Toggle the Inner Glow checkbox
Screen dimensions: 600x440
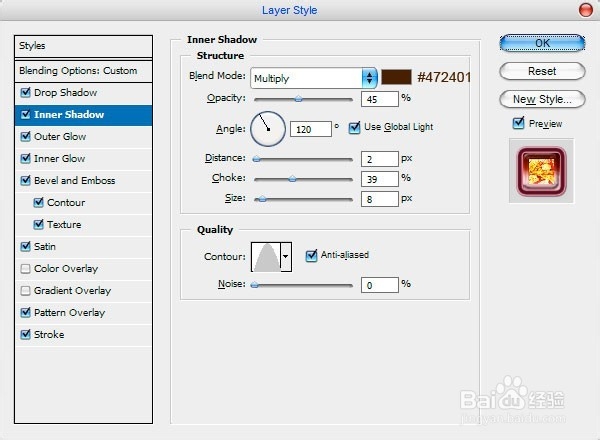click(26, 158)
